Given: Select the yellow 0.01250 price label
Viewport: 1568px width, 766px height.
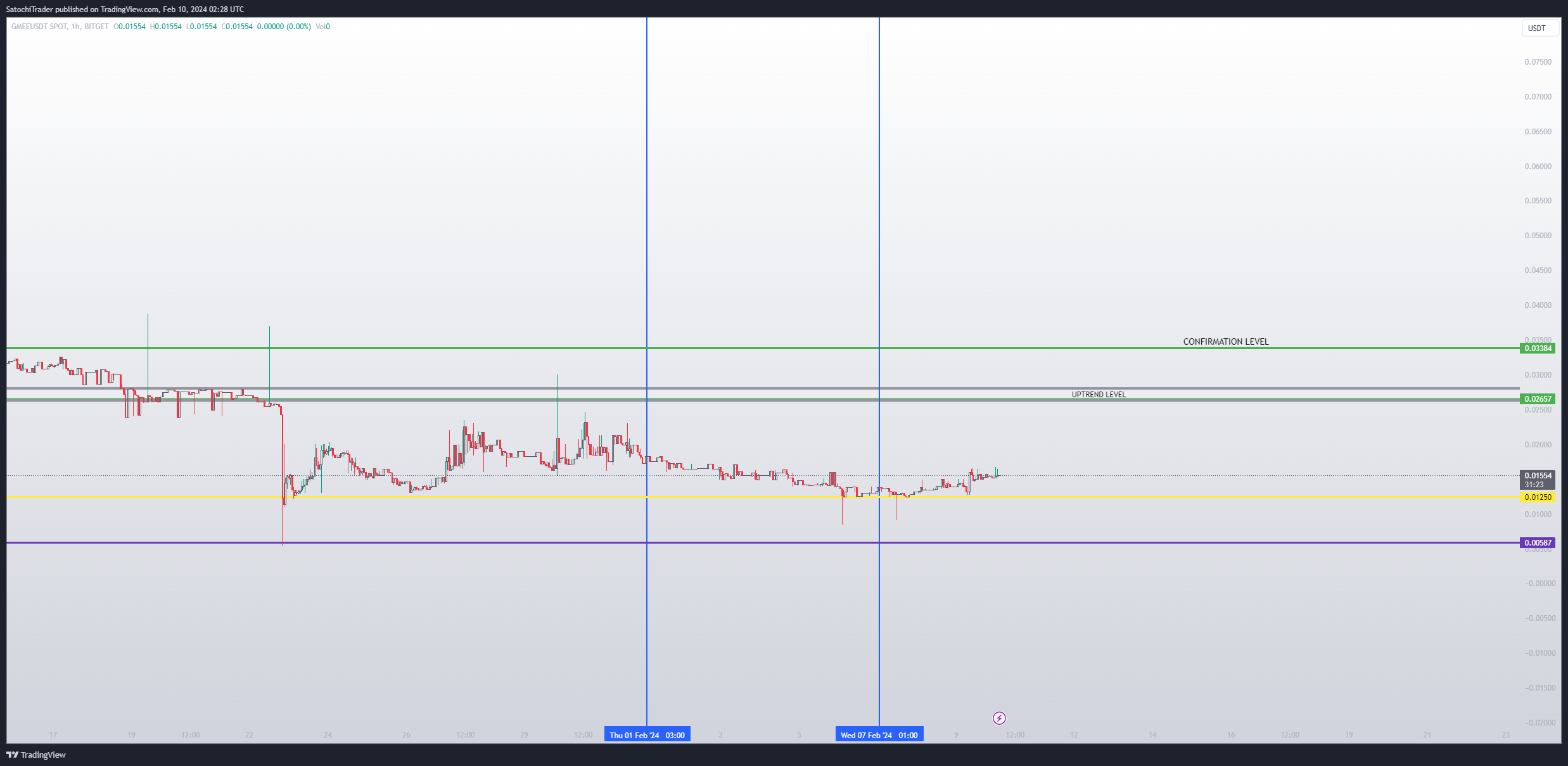Looking at the screenshot, I should click(1538, 497).
